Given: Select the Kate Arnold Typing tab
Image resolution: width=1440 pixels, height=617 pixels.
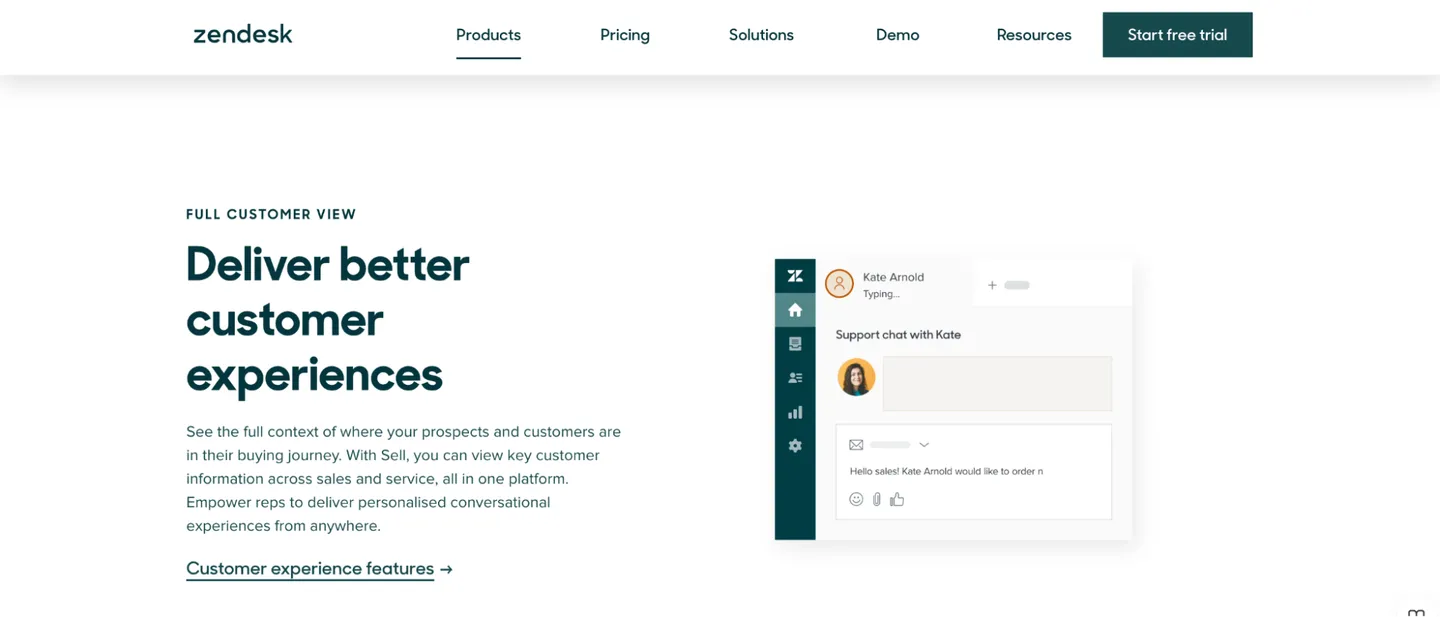Looking at the screenshot, I should (x=894, y=284).
